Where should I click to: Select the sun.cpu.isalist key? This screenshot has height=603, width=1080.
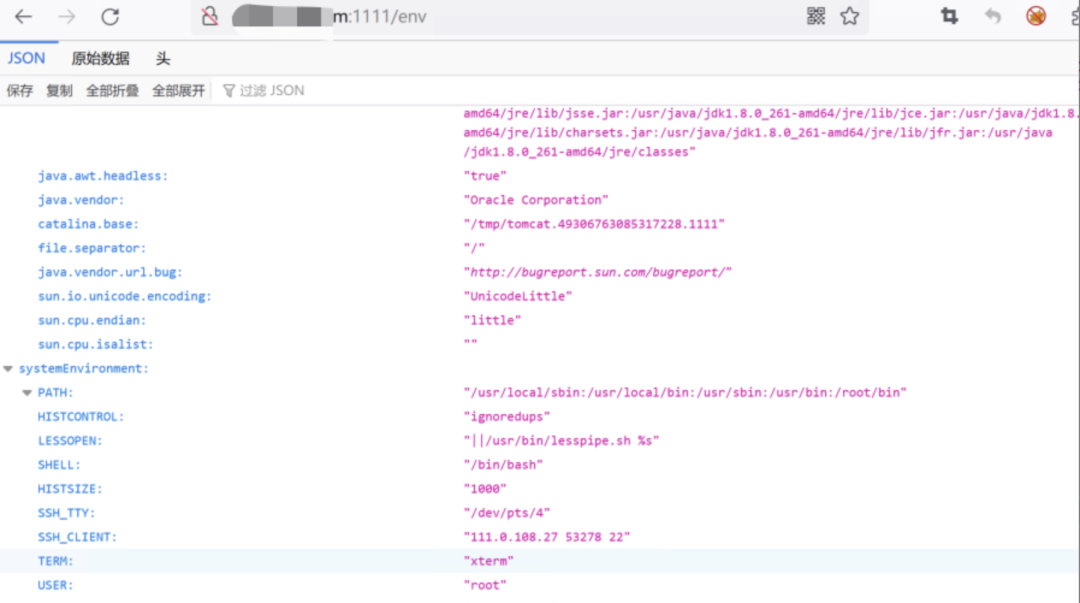pos(95,345)
